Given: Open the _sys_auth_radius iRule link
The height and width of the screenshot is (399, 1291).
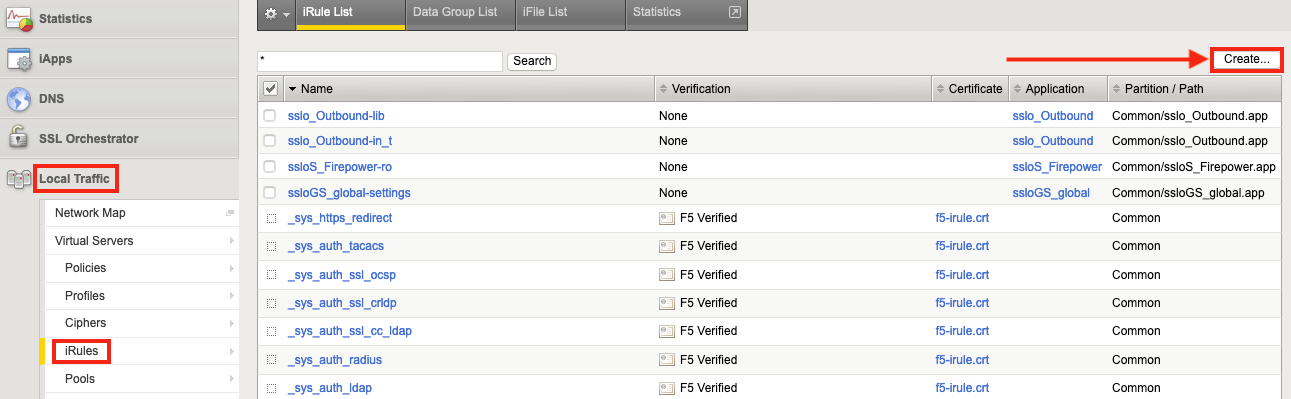Looking at the screenshot, I should 335,360.
